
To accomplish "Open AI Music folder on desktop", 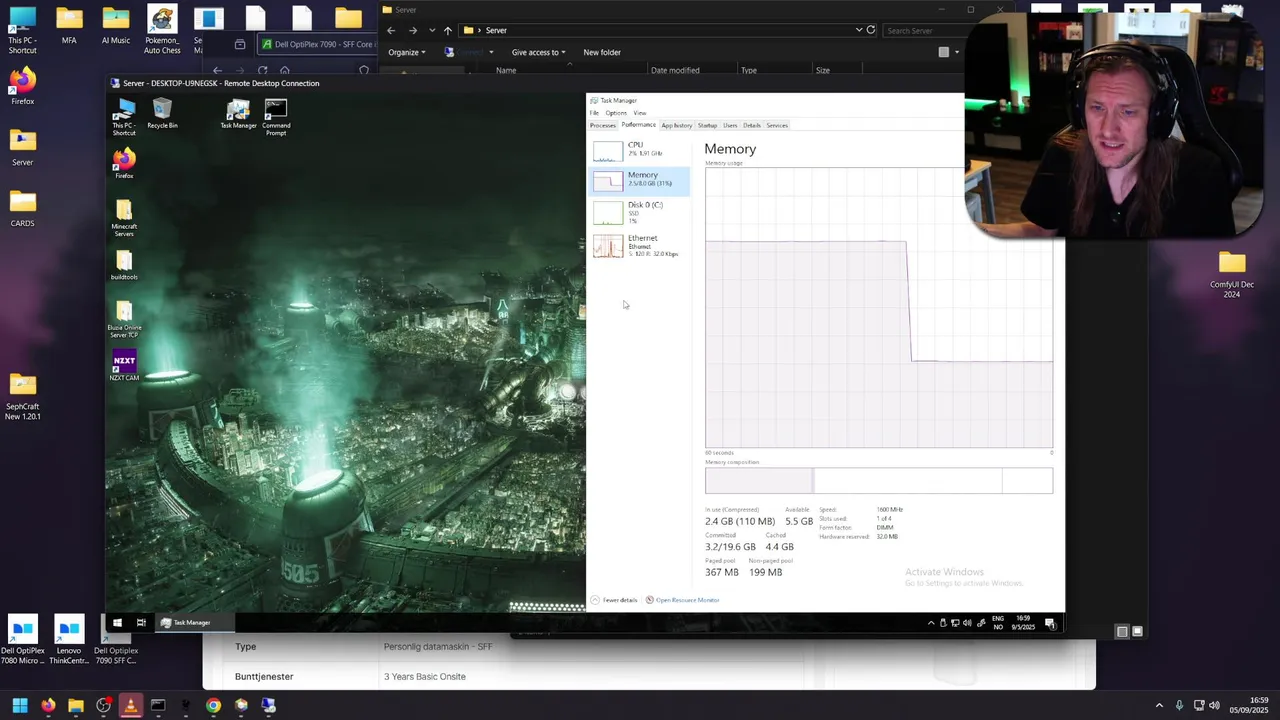I will [116, 26].
